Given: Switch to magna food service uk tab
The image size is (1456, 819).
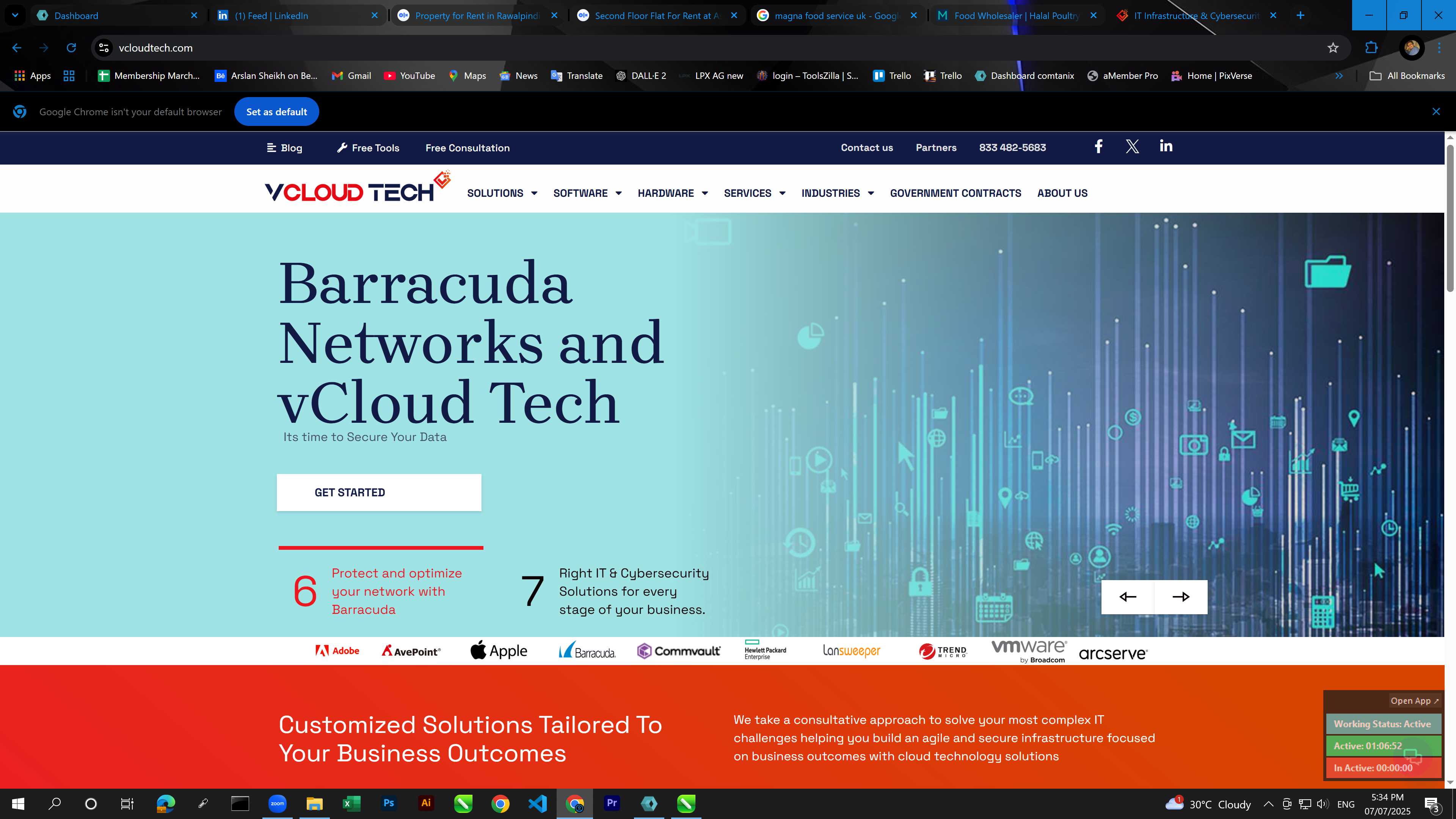Looking at the screenshot, I should coord(836,15).
